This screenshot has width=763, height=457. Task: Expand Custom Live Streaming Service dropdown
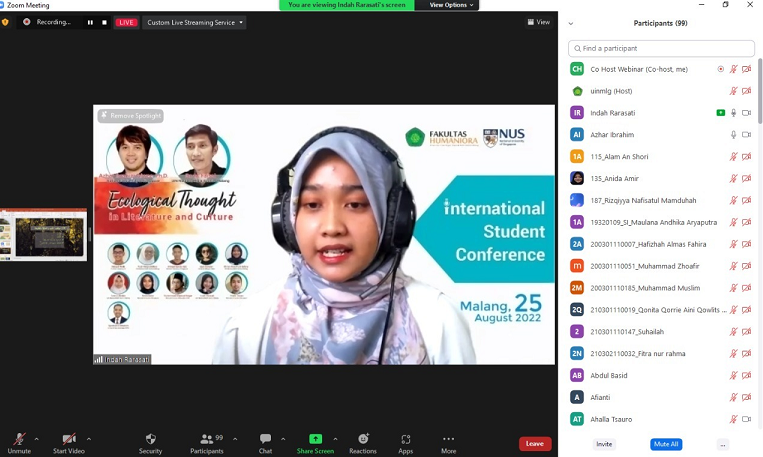[x=195, y=22]
